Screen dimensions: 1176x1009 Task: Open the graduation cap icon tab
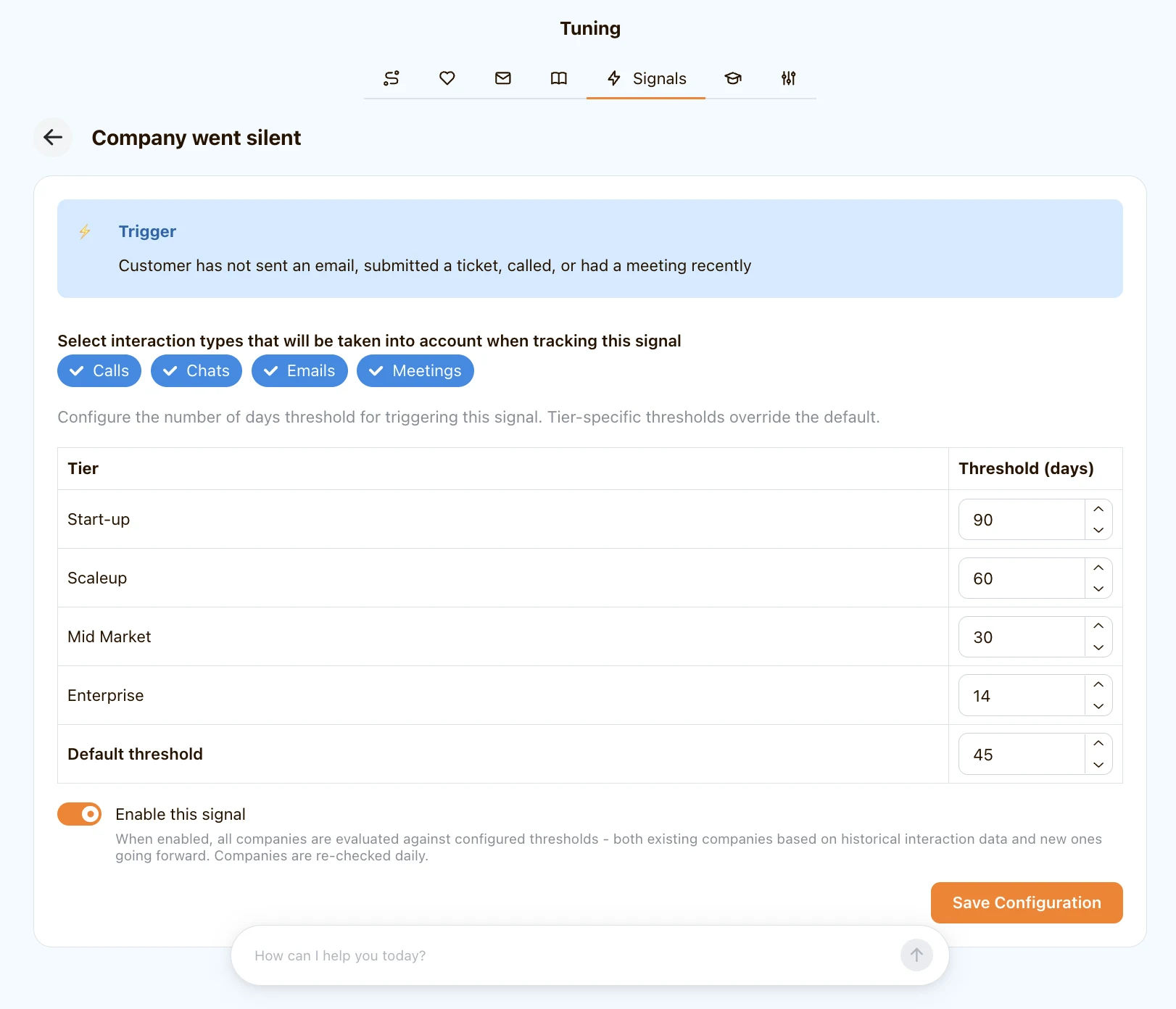tap(733, 78)
